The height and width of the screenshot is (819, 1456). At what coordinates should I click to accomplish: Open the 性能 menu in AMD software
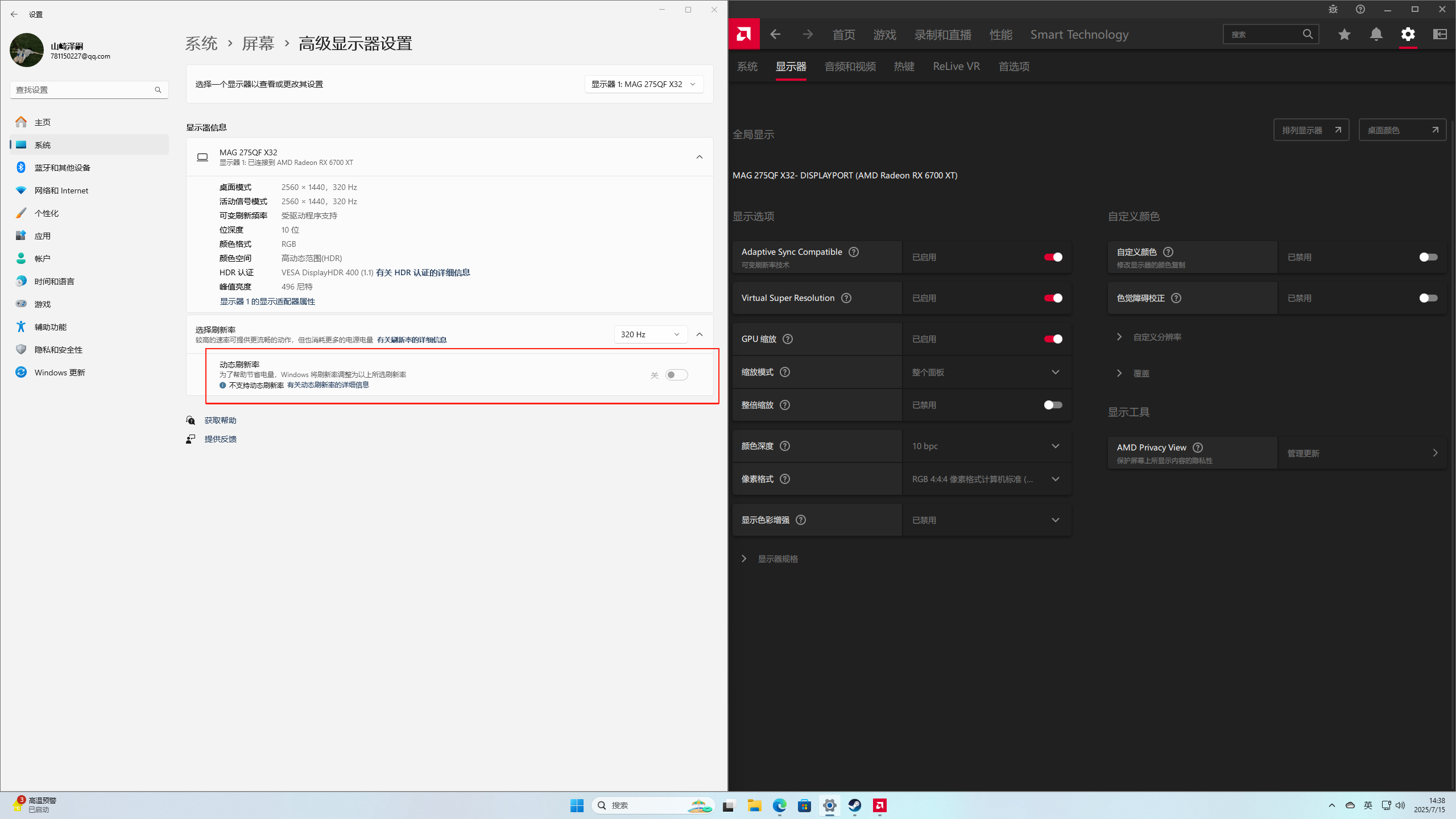pos(1000,35)
